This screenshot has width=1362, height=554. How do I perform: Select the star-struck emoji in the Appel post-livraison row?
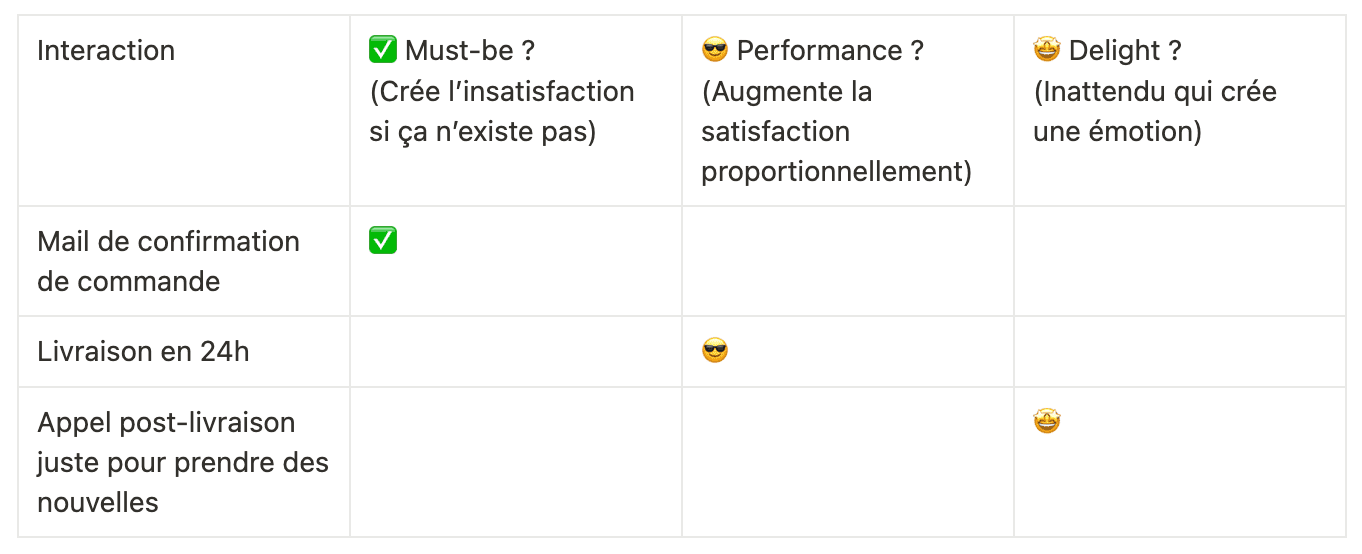pyautogui.click(x=1047, y=422)
